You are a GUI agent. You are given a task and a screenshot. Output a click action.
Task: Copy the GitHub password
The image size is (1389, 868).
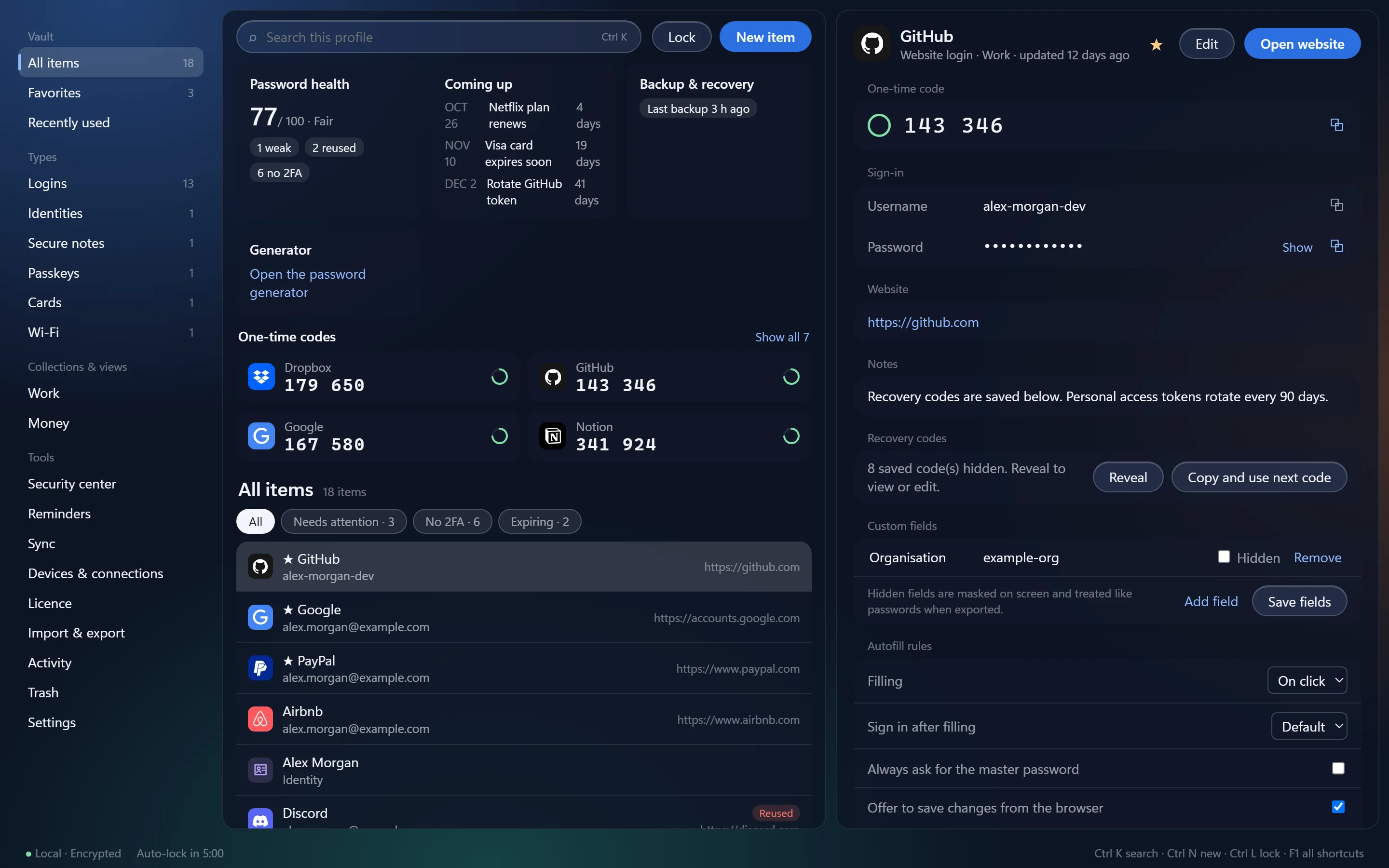click(1336, 246)
